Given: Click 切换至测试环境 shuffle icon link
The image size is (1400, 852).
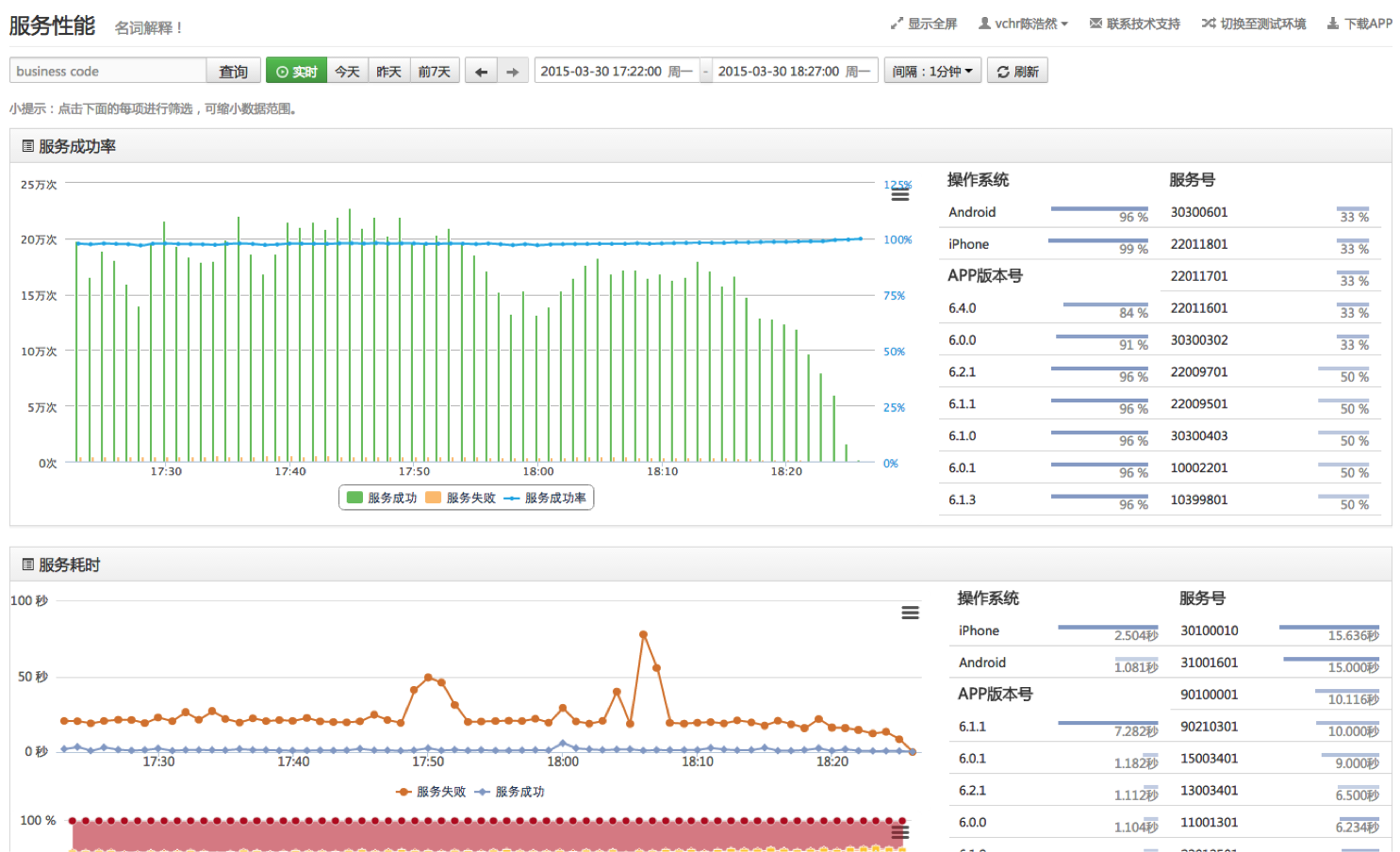Looking at the screenshot, I should [x=1254, y=24].
